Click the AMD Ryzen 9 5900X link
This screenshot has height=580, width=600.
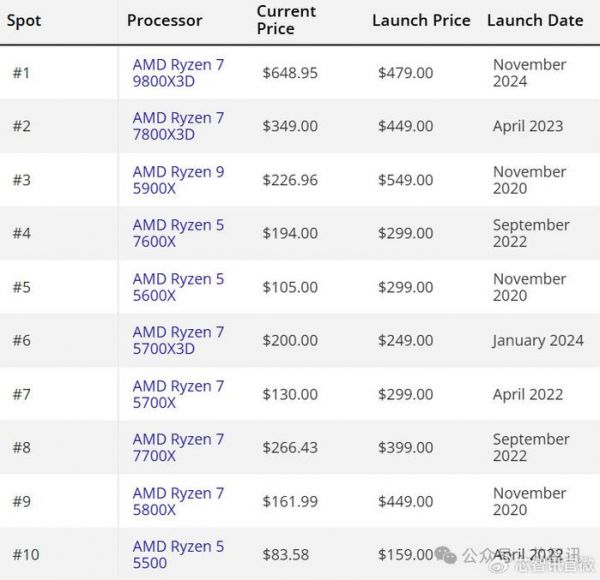[178, 180]
